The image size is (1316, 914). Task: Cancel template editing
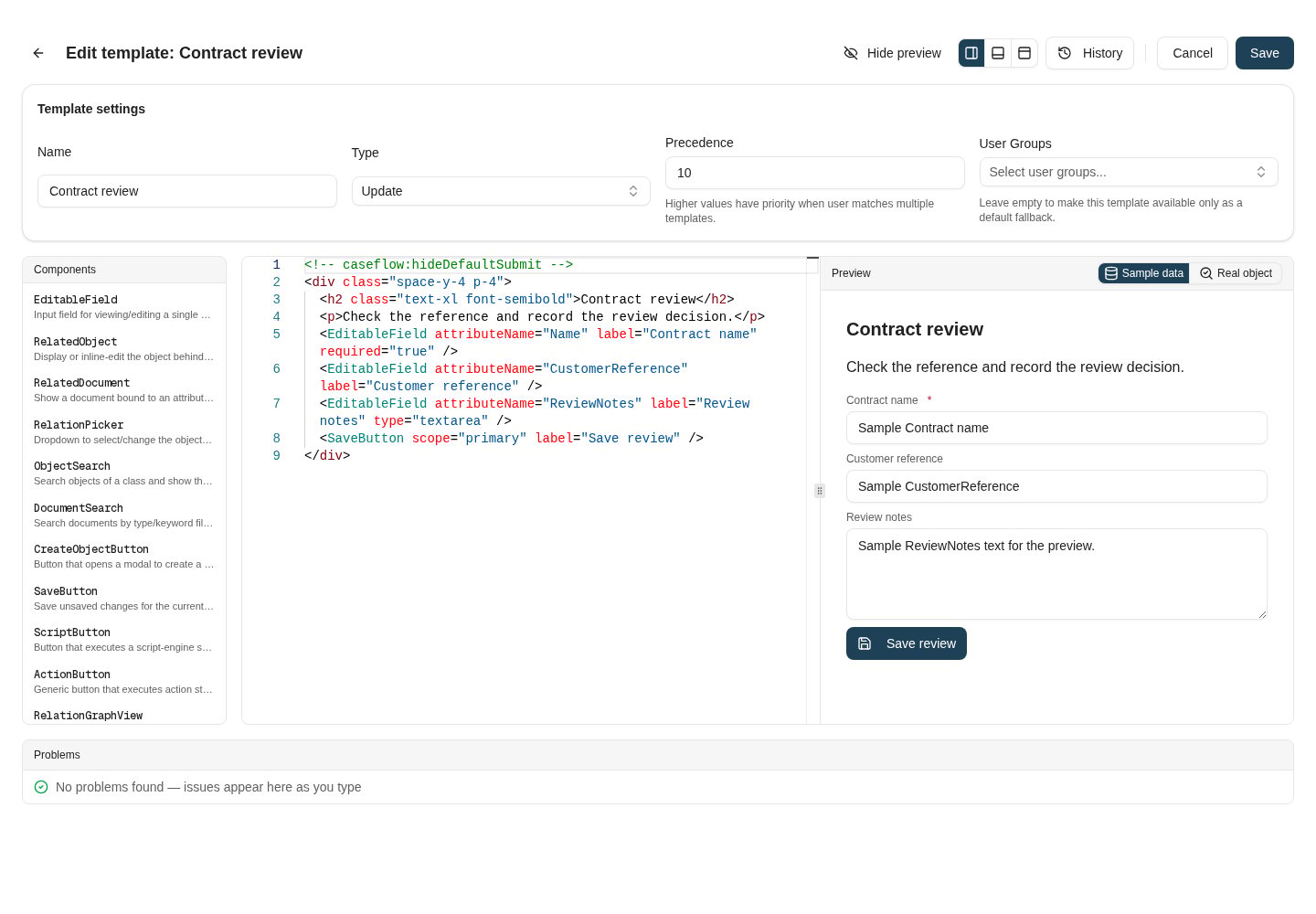[1192, 53]
